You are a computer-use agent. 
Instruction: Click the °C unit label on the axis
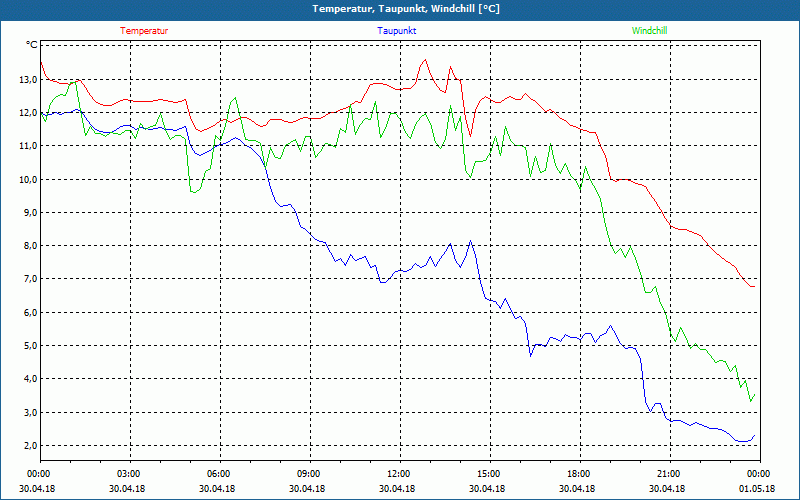click(32, 45)
